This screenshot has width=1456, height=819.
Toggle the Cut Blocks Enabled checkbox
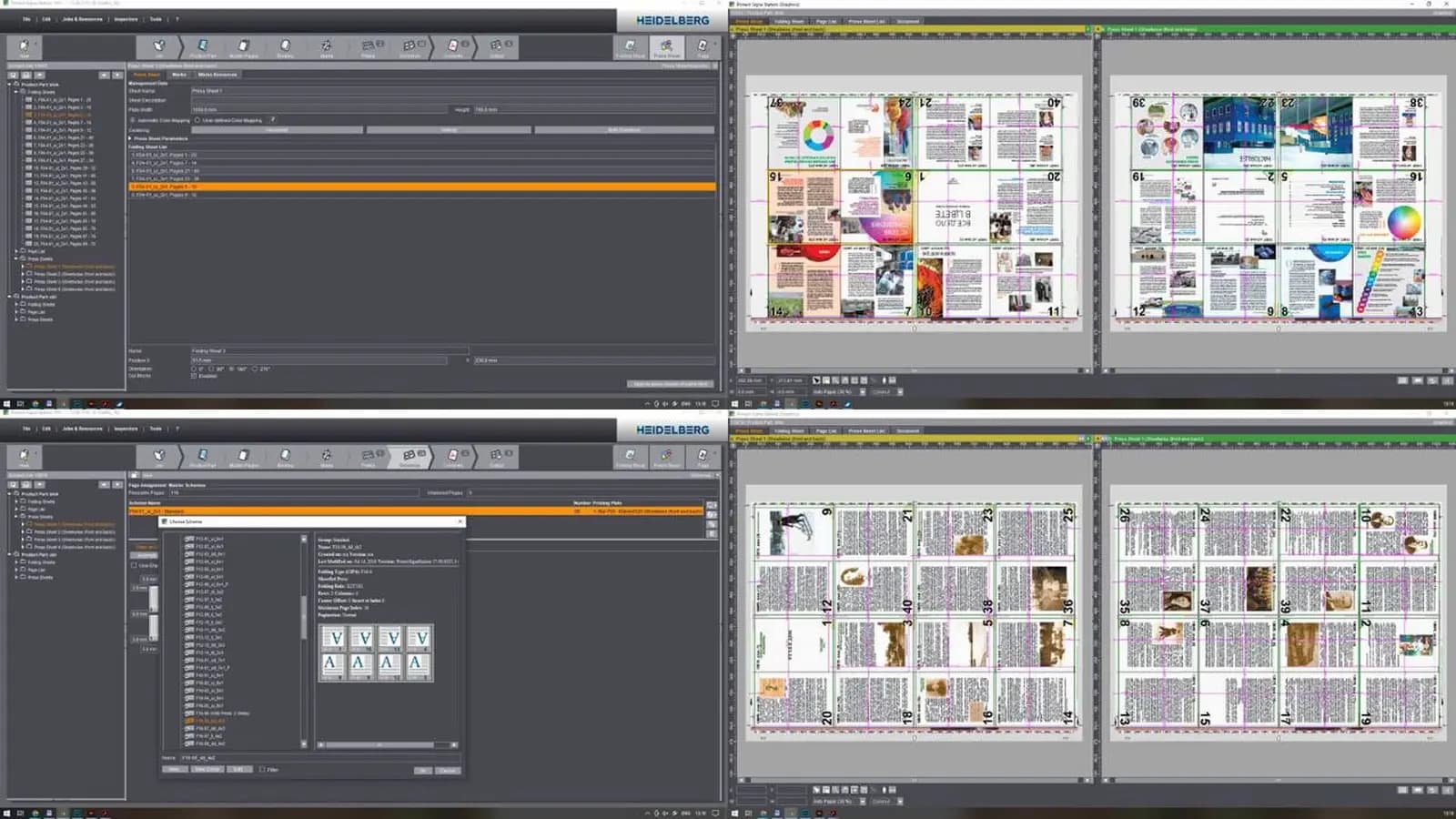point(194,376)
